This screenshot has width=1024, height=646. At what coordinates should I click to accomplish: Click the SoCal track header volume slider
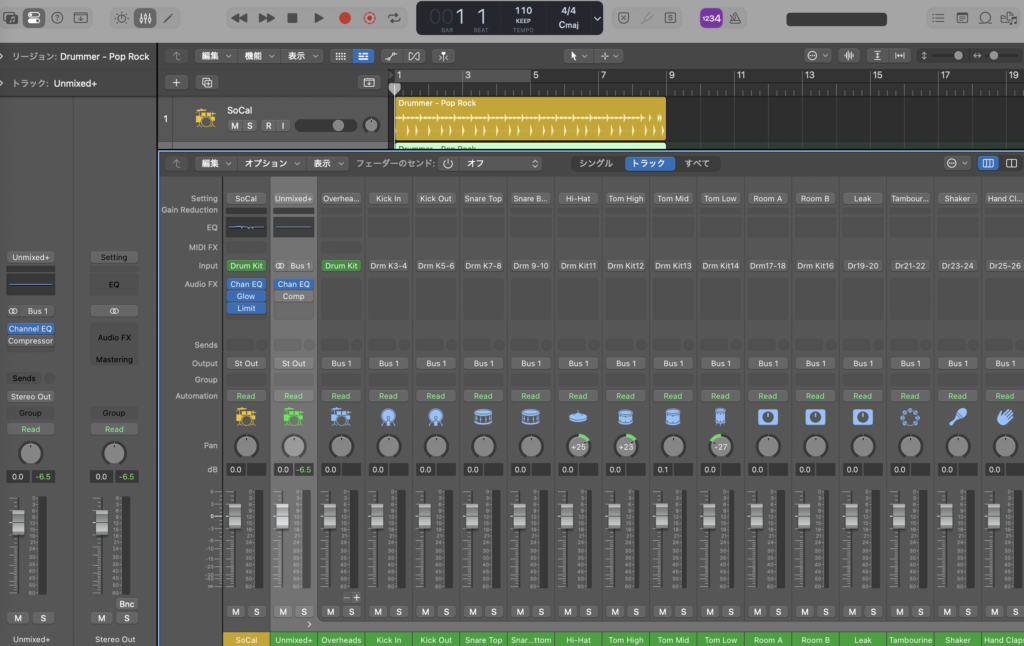(326, 125)
